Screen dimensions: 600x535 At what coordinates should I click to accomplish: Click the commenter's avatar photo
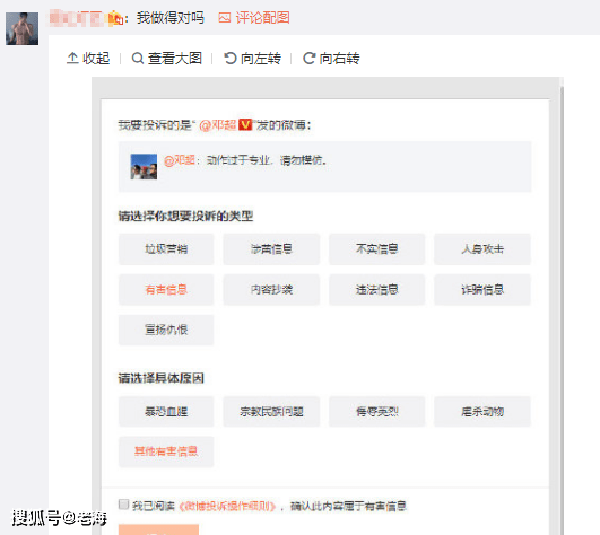tap(22, 28)
